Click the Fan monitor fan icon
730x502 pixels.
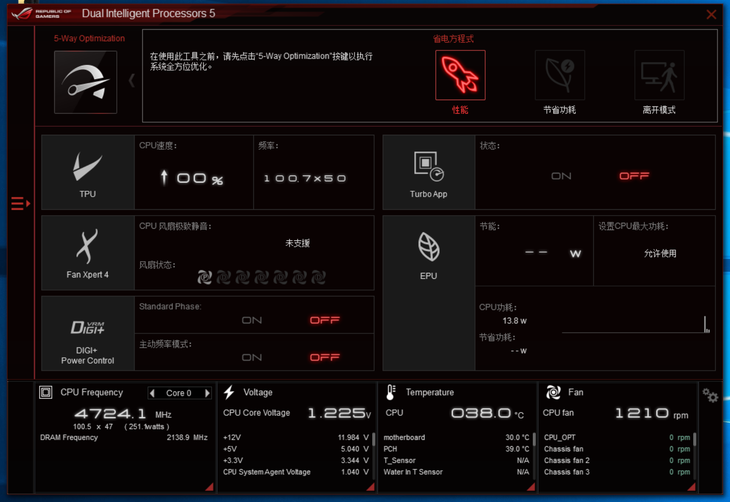pos(553,393)
